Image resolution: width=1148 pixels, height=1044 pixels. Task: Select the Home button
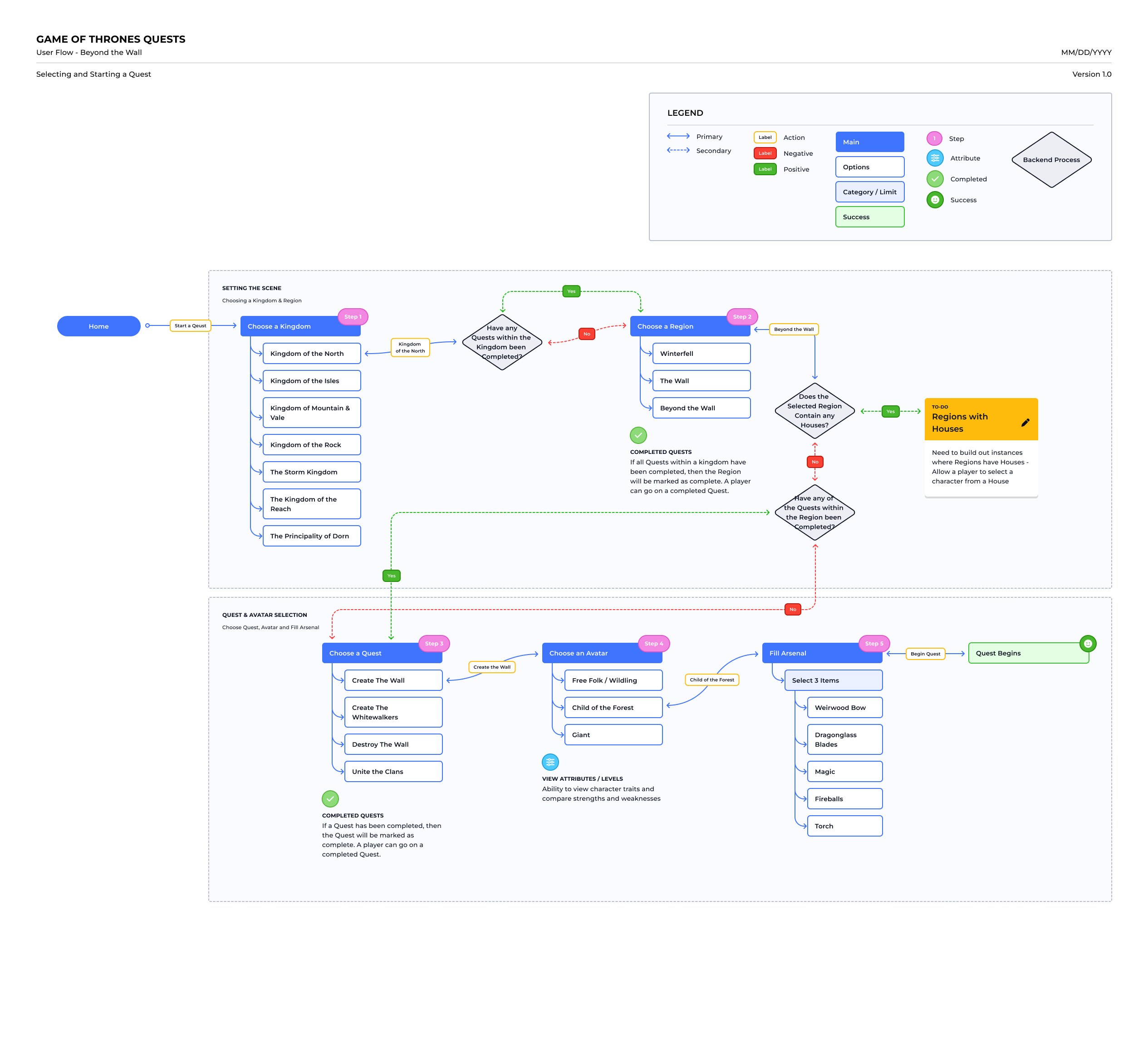[x=98, y=326]
